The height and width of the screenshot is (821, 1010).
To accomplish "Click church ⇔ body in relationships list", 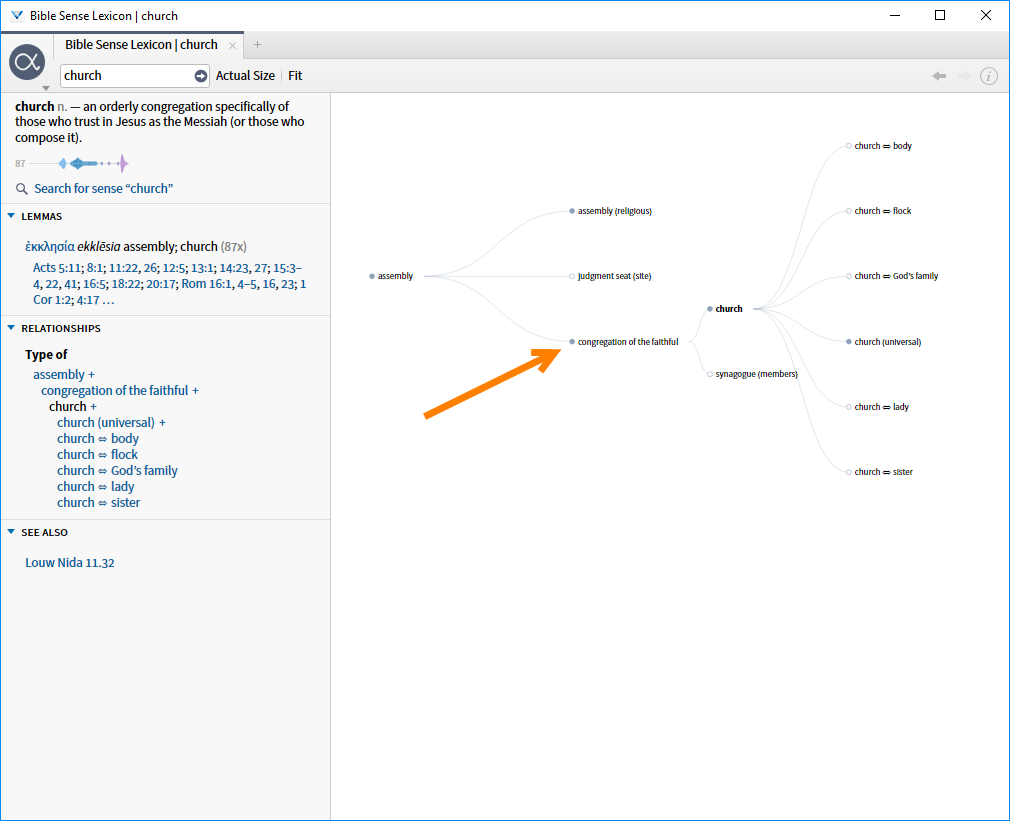I will 98,439.
